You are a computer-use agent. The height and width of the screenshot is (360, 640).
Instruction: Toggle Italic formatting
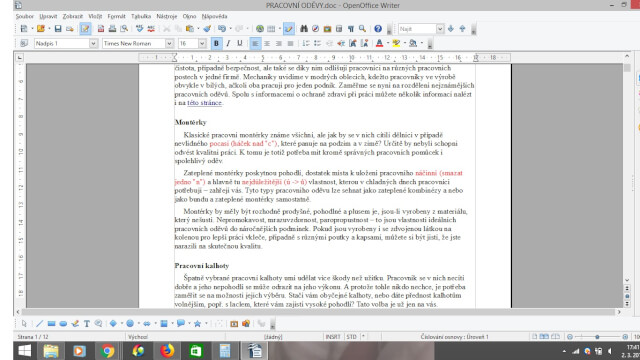228,43
